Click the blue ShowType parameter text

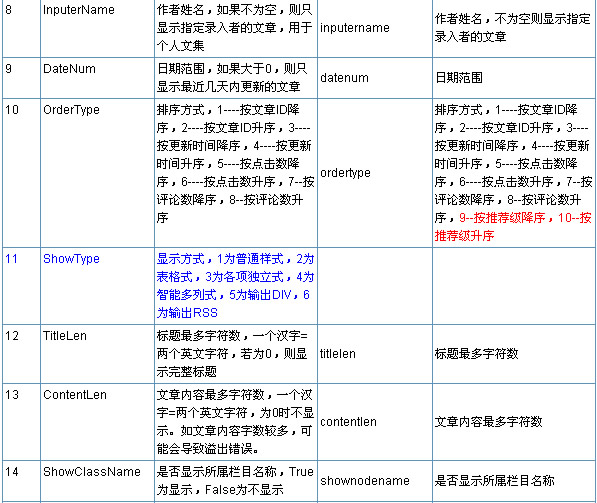71,259
